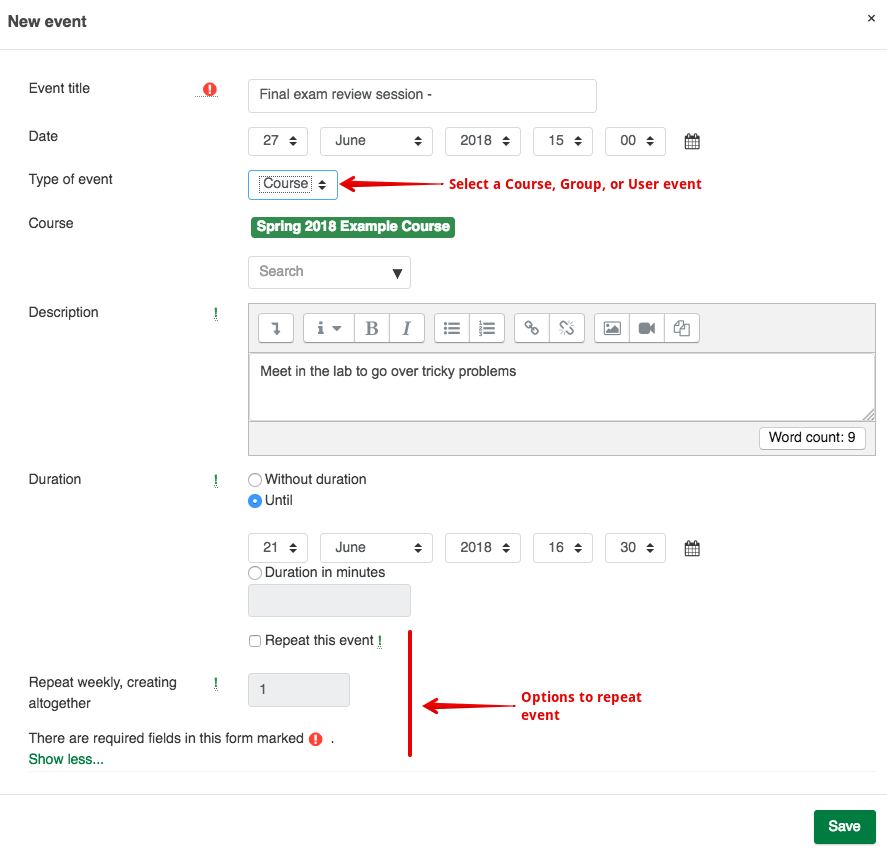887x856 pixels.
Task: Open the Type of event dropdown
Action: click(293, 184)
